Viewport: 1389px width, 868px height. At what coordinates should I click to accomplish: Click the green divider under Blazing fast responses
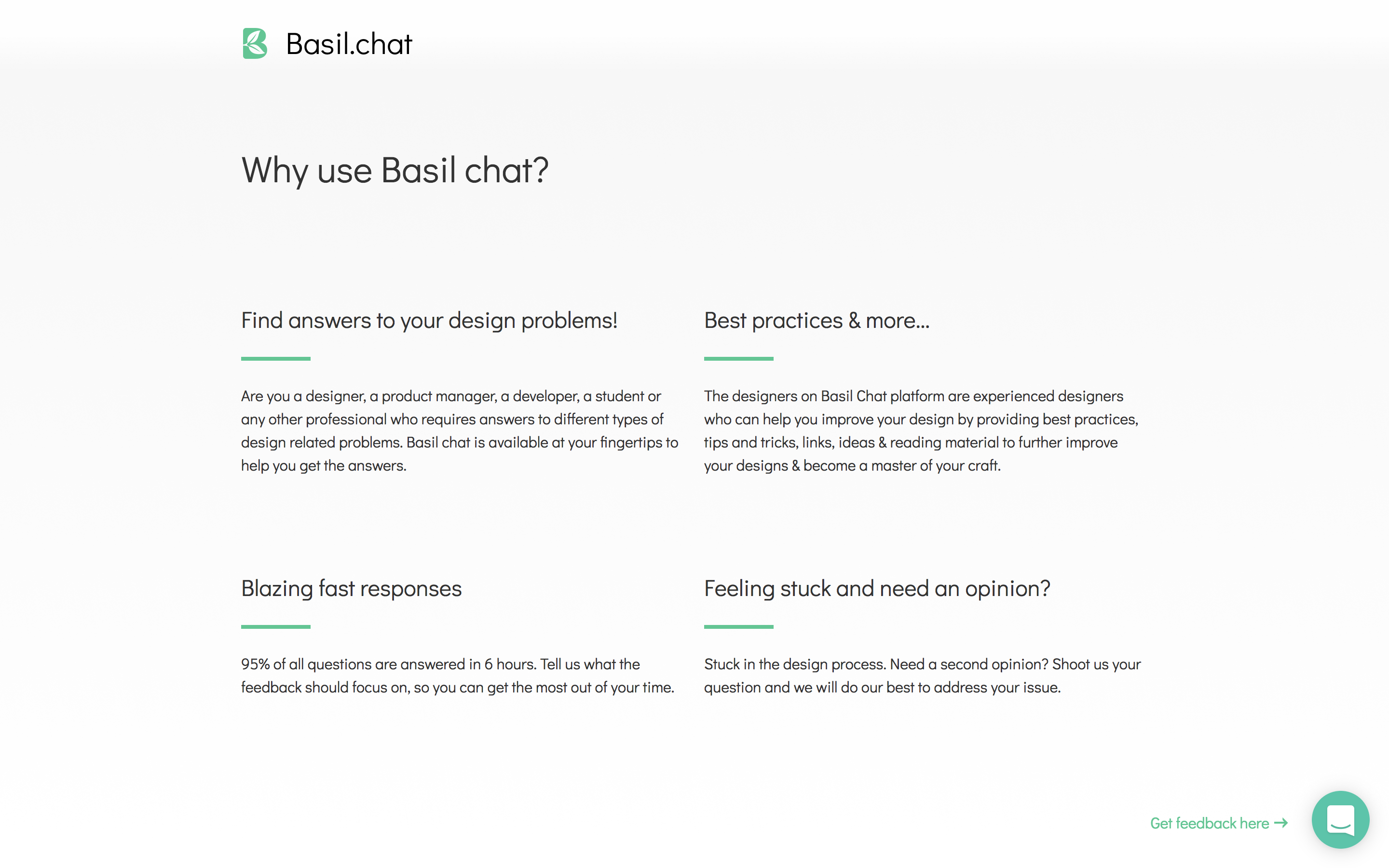[x=275, y=626]
